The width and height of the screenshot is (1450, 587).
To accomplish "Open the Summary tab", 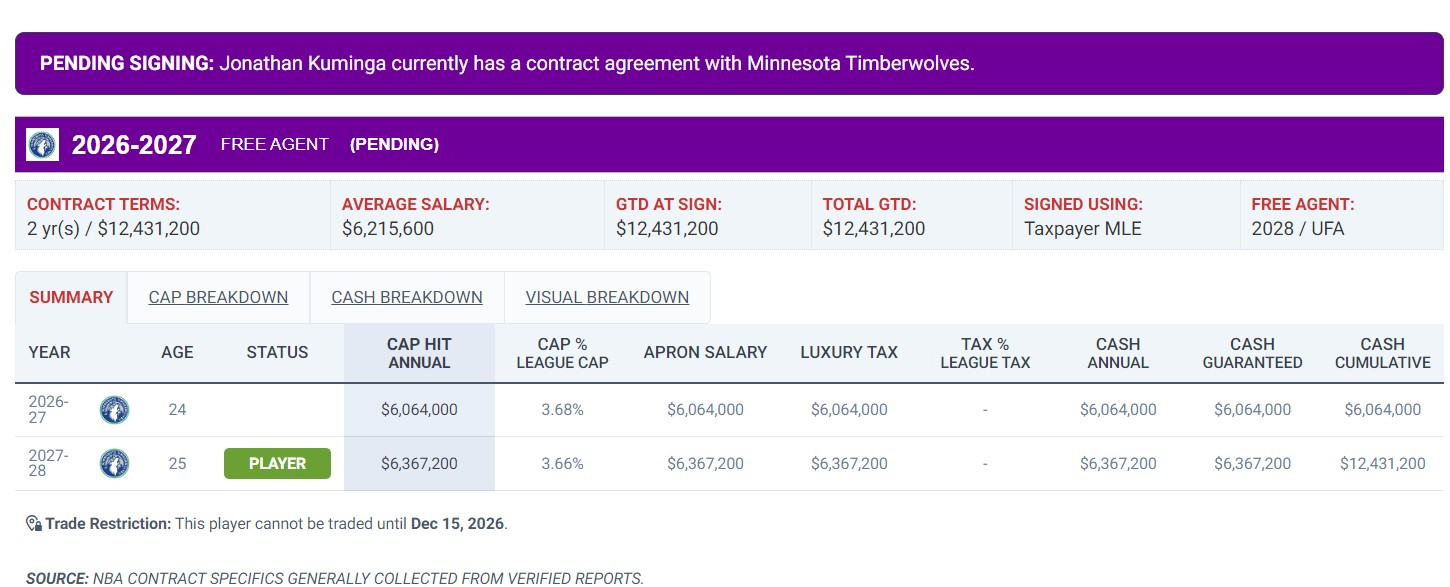I will [x=71, y=297].
